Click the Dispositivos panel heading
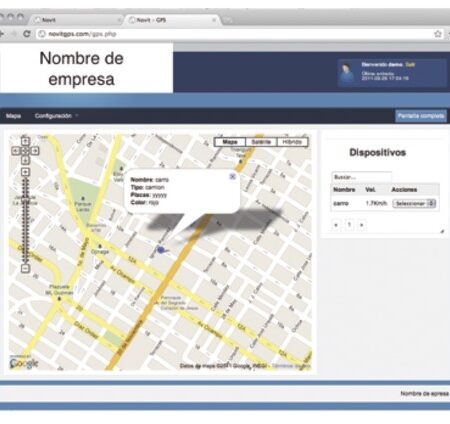Viewport: 450px width, 424px height. (377, 153)
